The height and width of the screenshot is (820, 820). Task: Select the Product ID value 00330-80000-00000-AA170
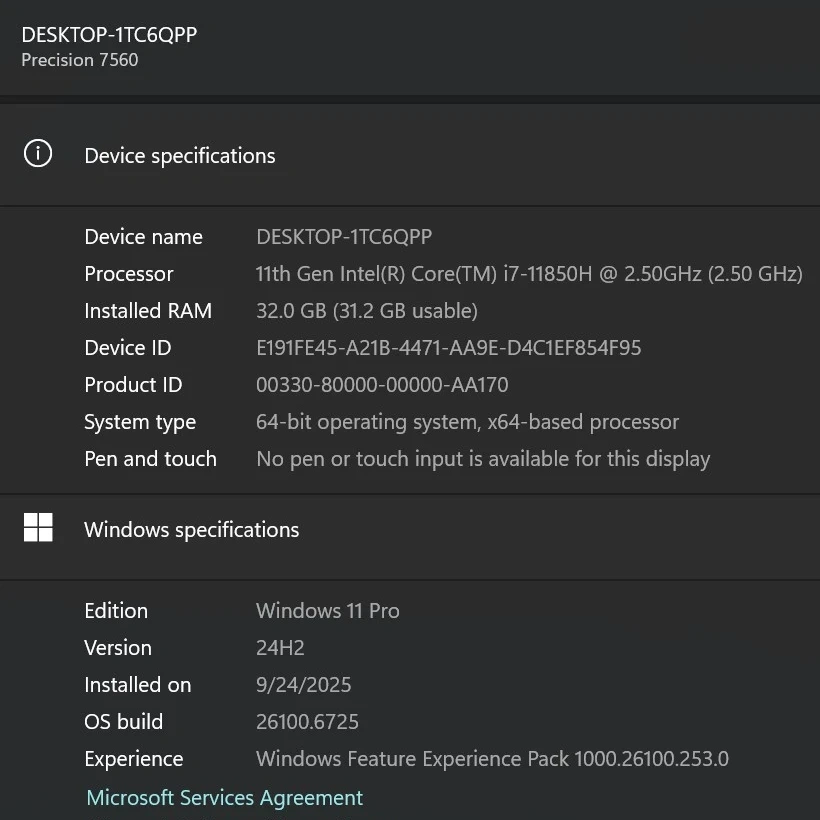[x=382, y=385]
